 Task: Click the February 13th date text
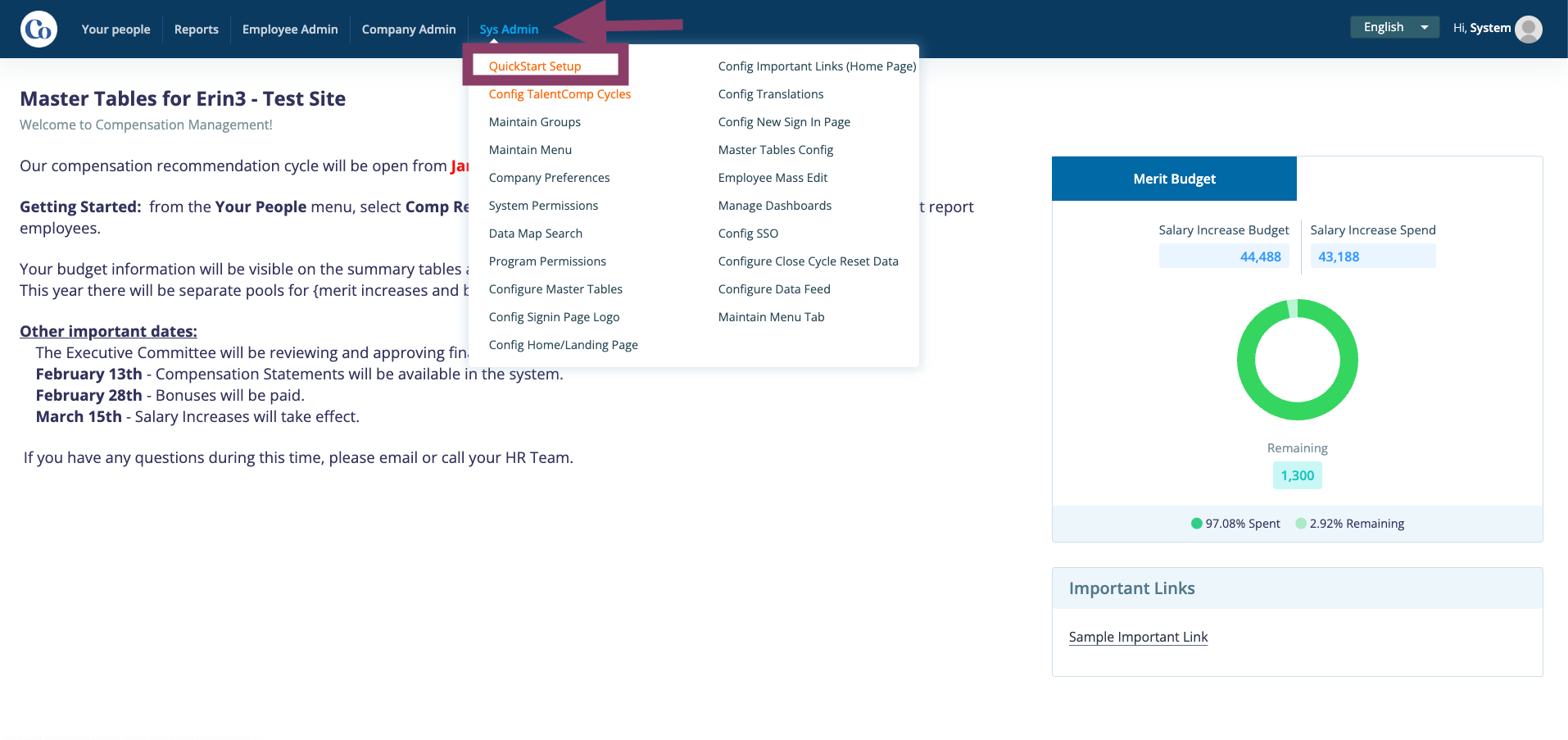click(x=88, y=374)
